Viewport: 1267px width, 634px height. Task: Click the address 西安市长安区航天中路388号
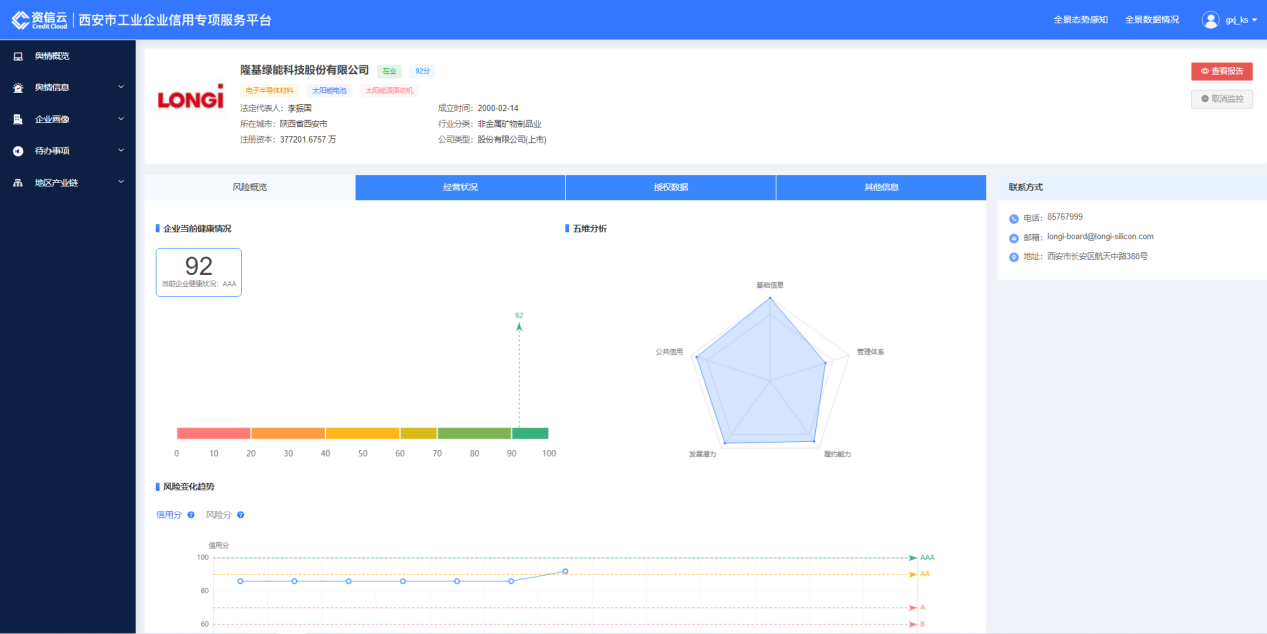[1097, 257]
